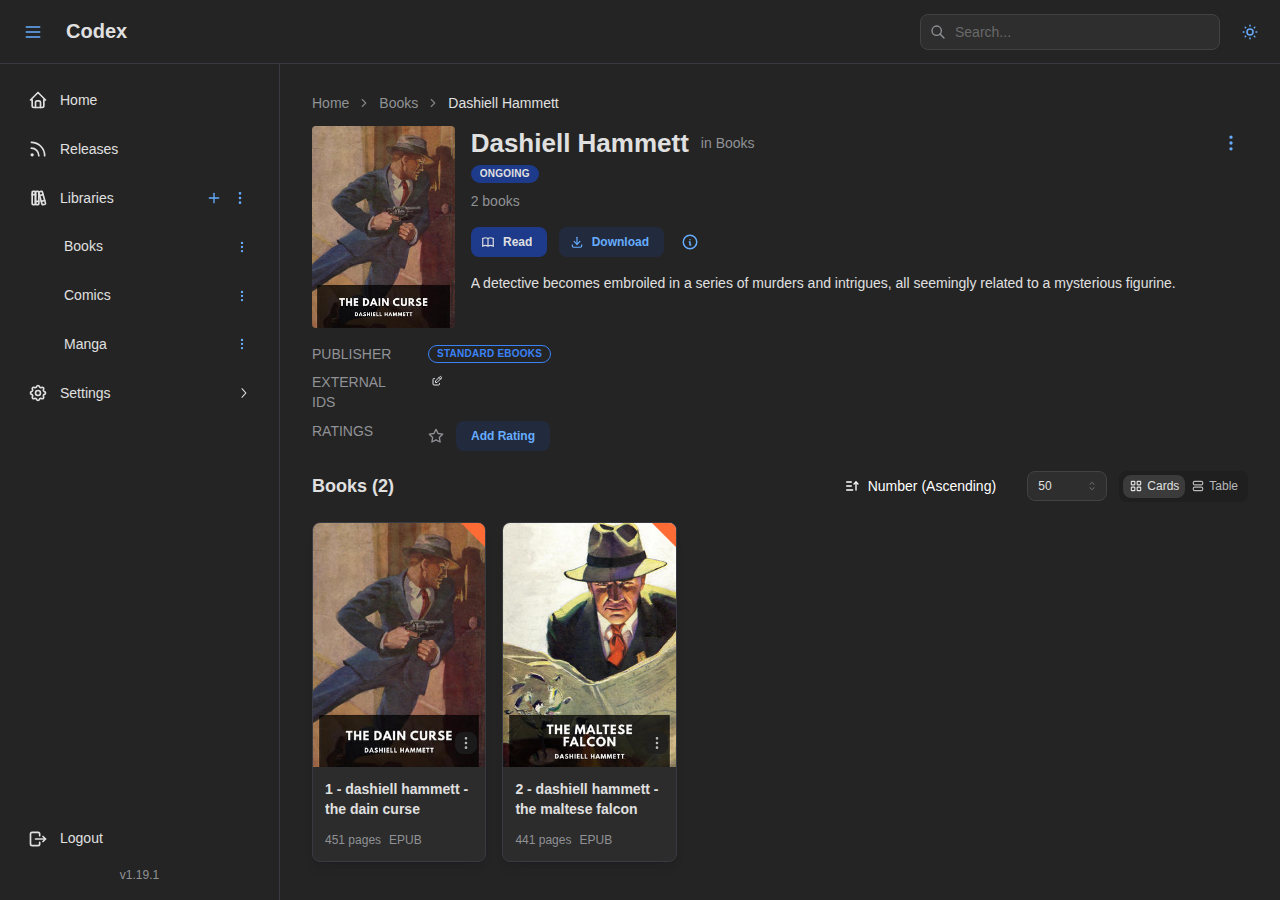Open Home from the sidebar

[140, 100]
